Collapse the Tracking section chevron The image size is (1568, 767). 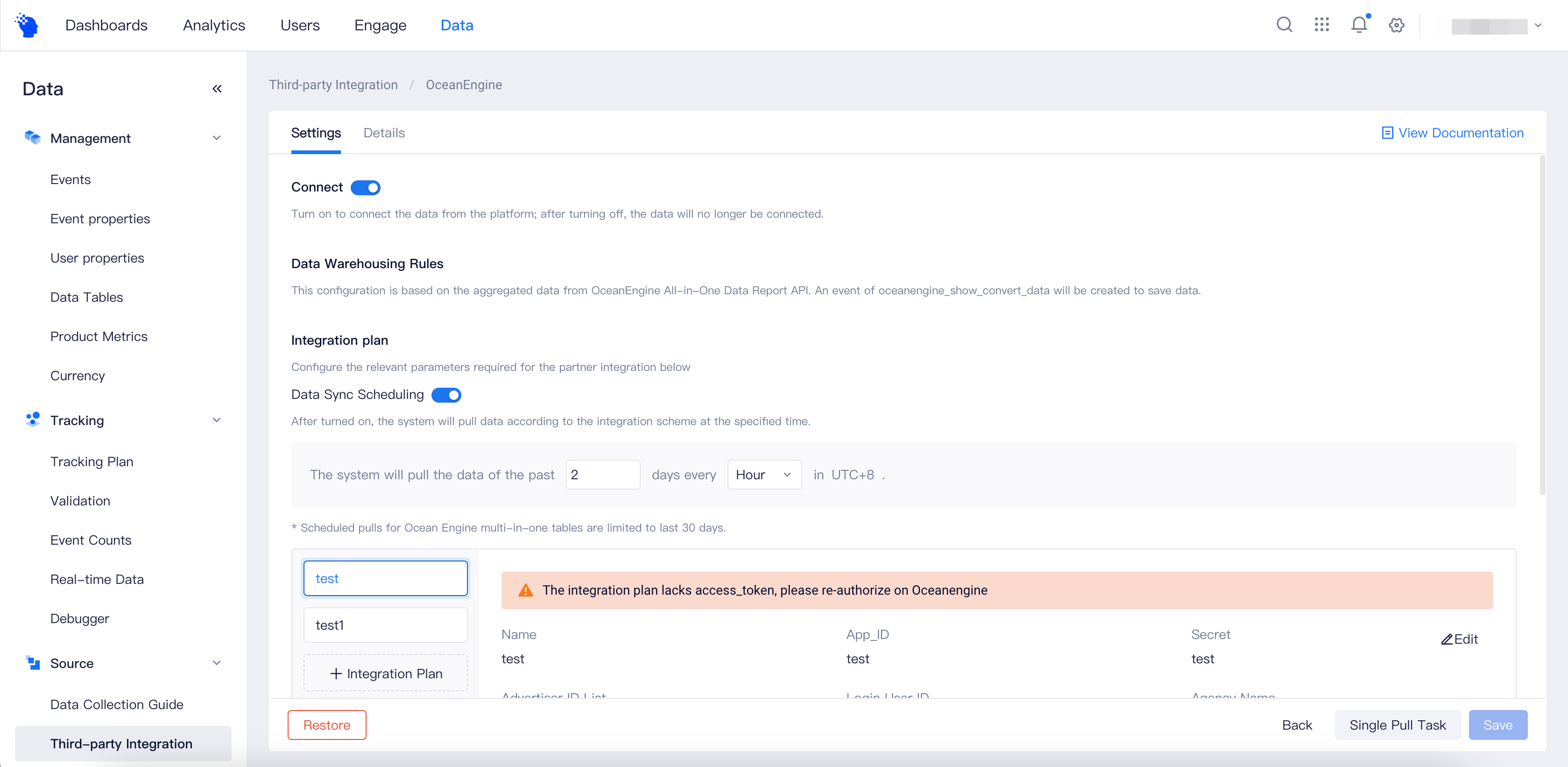(x=216, y=420)
